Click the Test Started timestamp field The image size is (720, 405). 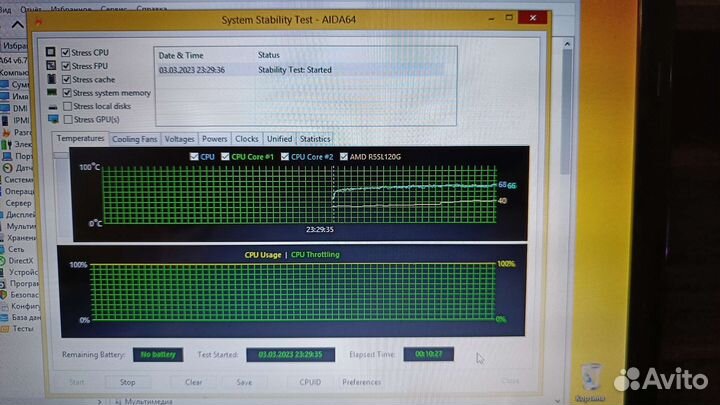point(290,354)
